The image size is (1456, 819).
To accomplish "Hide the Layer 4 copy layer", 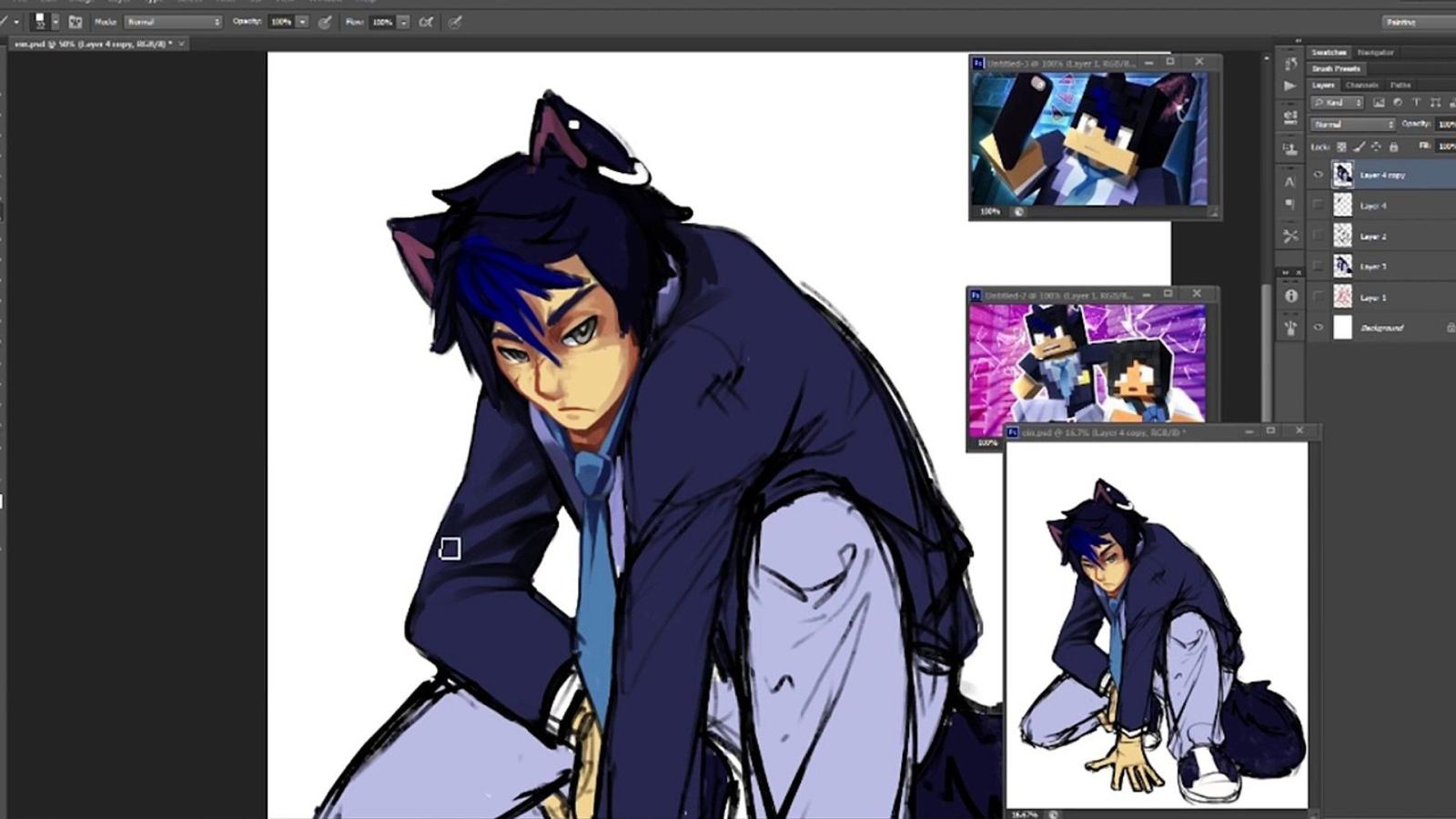I will (x=1319, y=175).
